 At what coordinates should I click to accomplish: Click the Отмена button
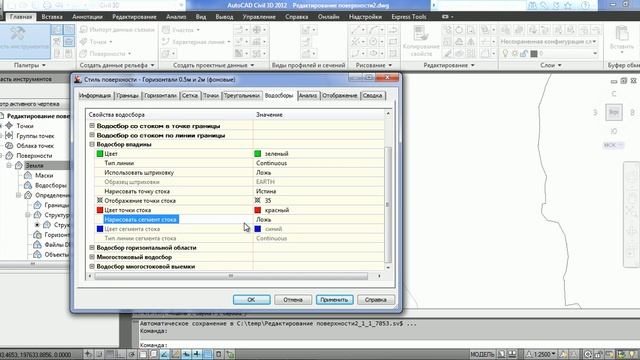(x=293, y=300)
